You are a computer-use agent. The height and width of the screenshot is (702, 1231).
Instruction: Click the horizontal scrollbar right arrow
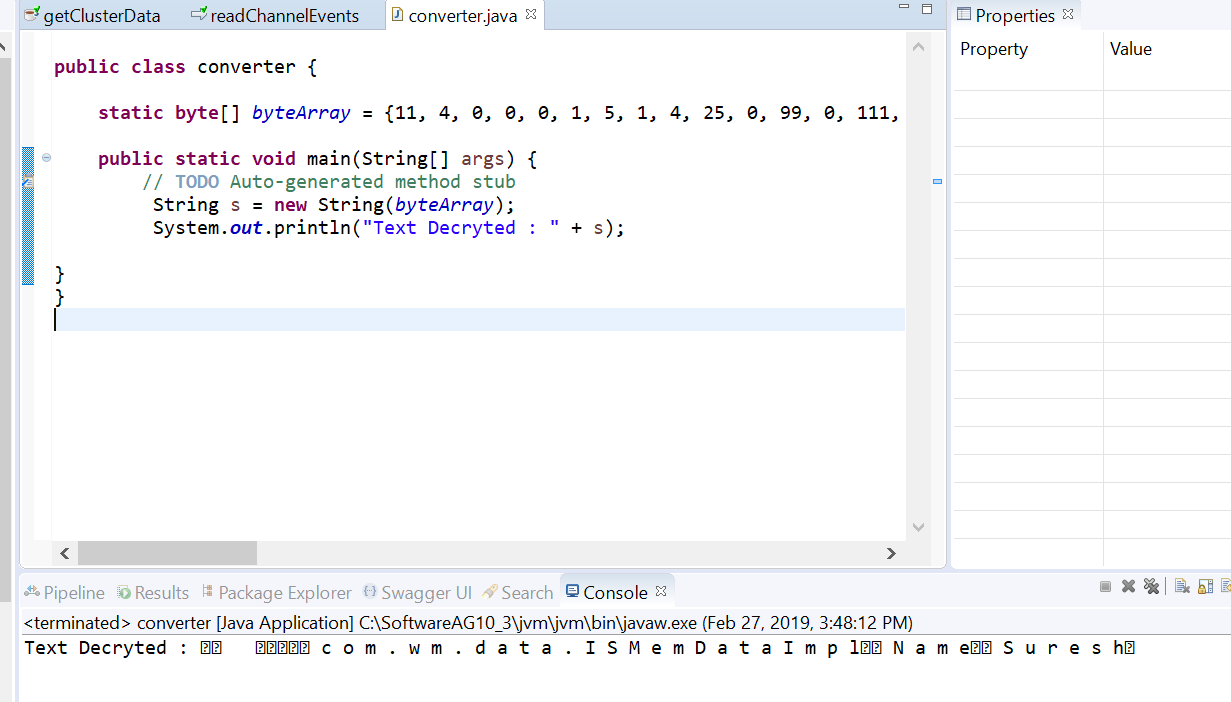(x=891, y=553)
